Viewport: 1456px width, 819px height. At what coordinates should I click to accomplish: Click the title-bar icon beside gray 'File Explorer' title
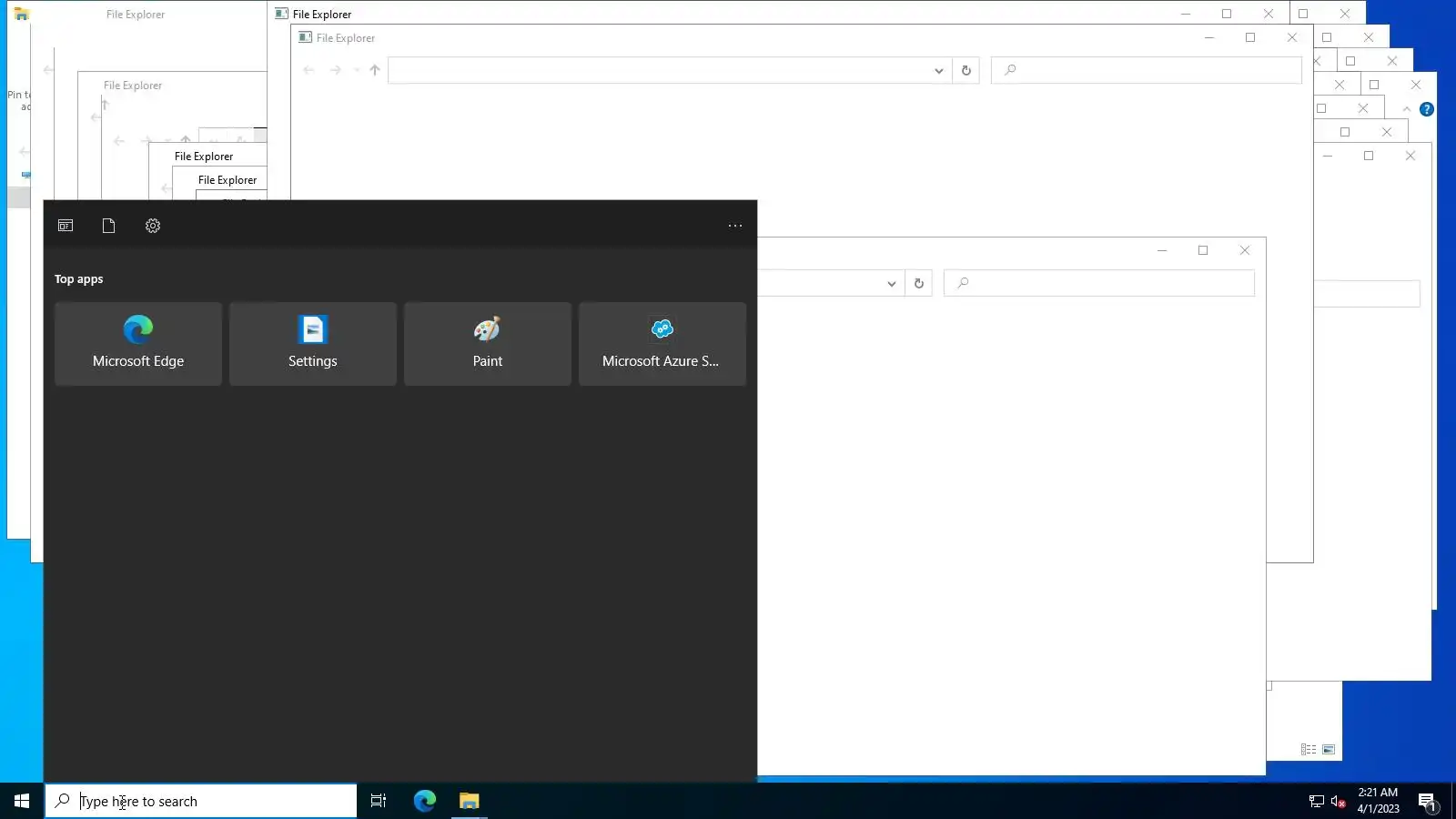pyautogui.click(x=306, y=37)
